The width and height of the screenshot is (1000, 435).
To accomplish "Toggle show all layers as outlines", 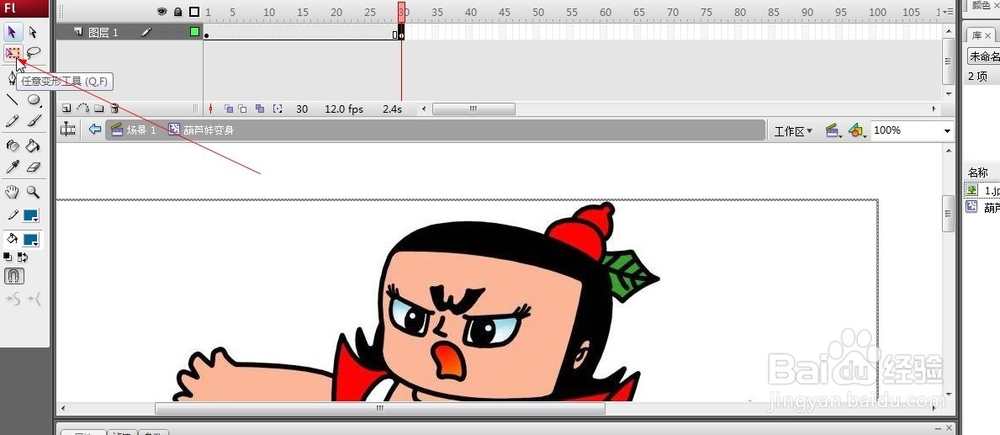I will coord(194,11).
